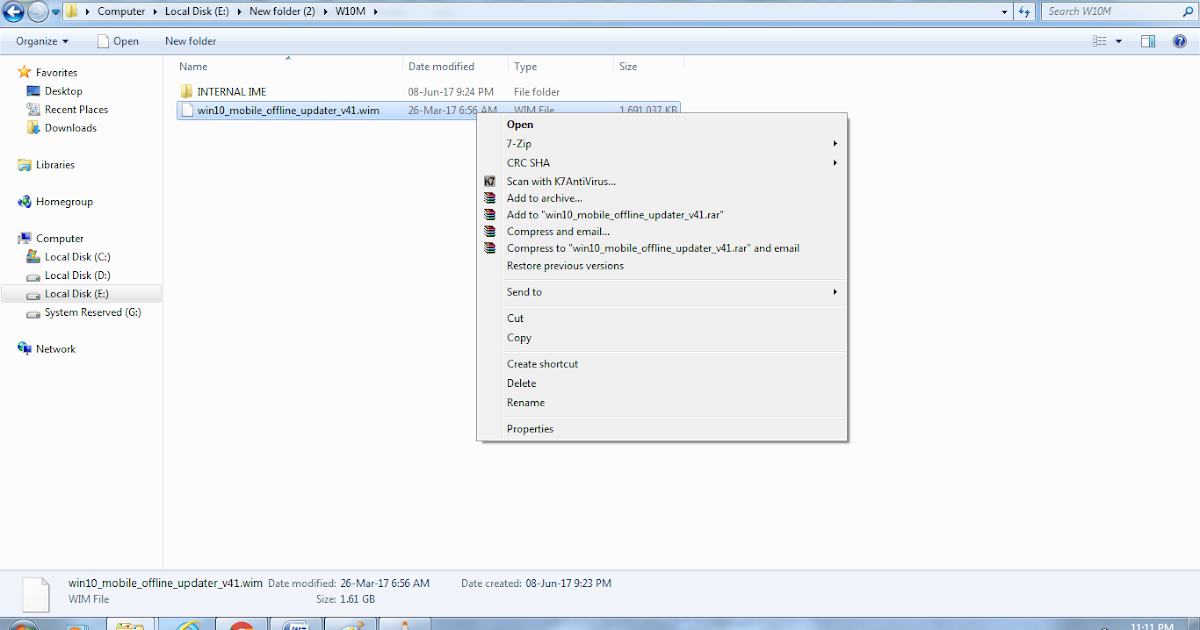Click the file thumbnail in details pane
Screen dimensions: 1200x630
tap(35, 593)
